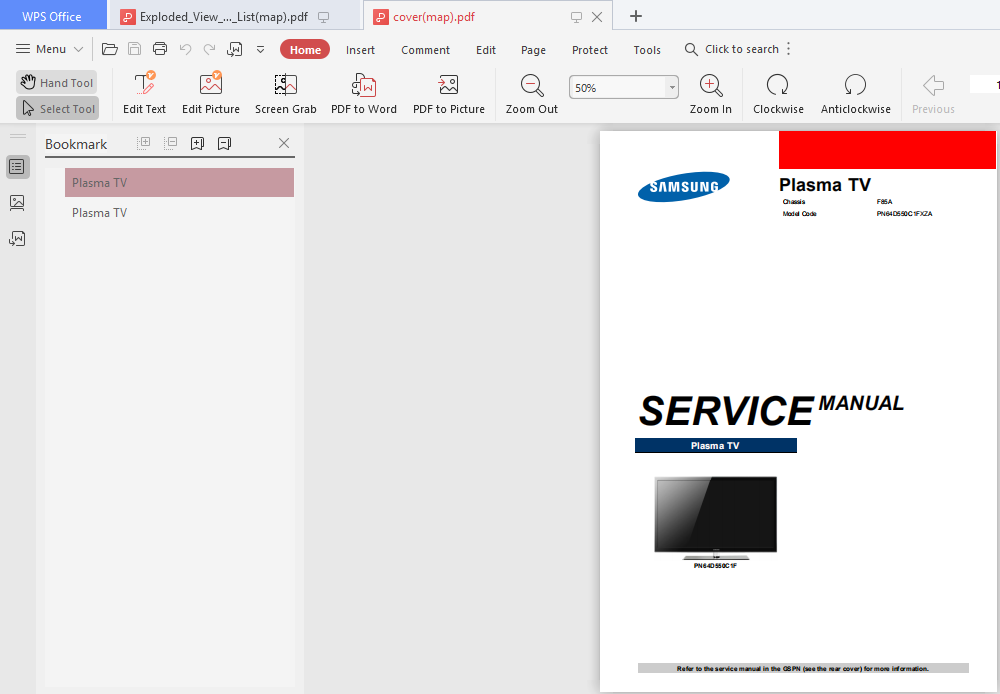The image size is (1000, 694).
Task: Click the quick-access convert PDF icon
Action: point(235,49)
